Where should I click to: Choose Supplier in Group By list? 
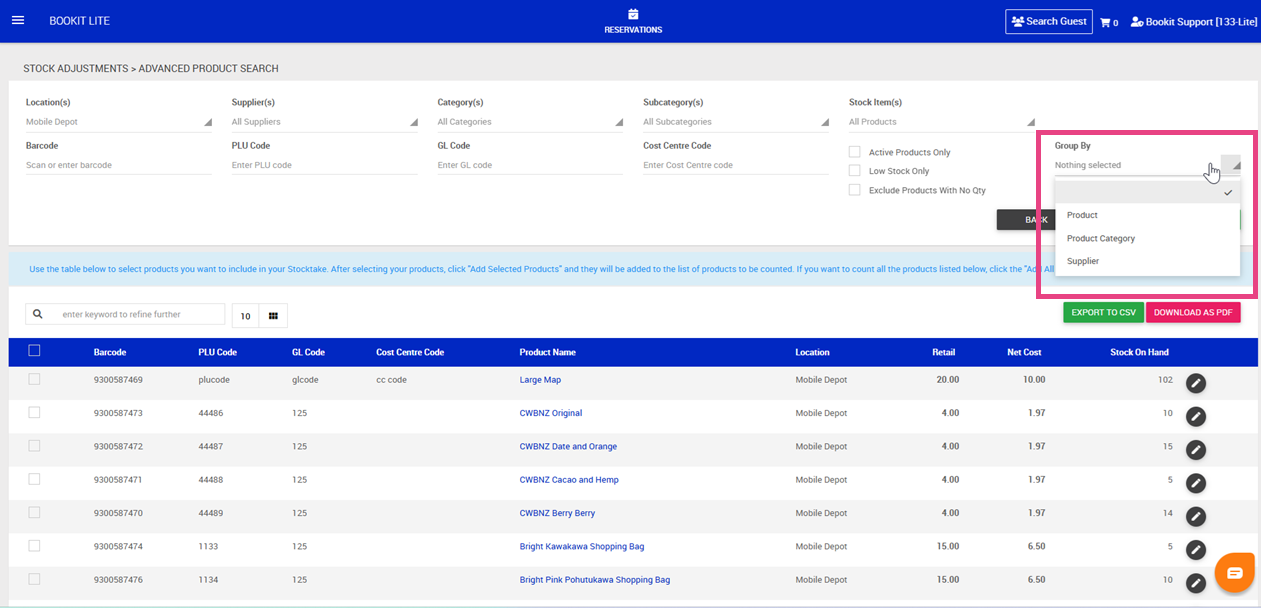(1147, 261)
